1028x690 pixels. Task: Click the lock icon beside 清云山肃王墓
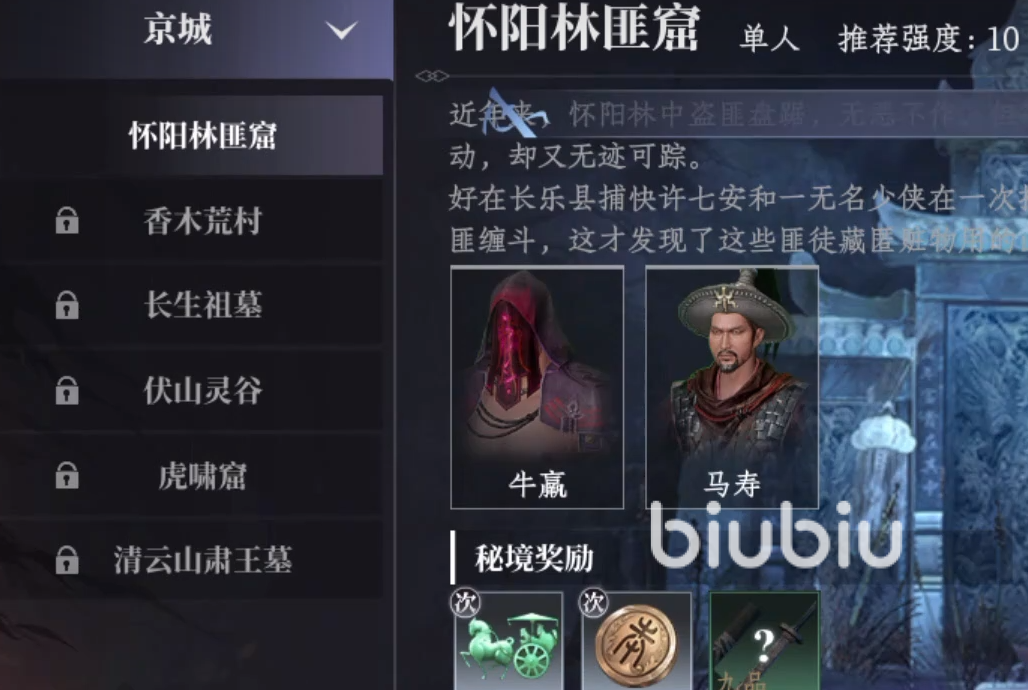[x=67, y=560]
